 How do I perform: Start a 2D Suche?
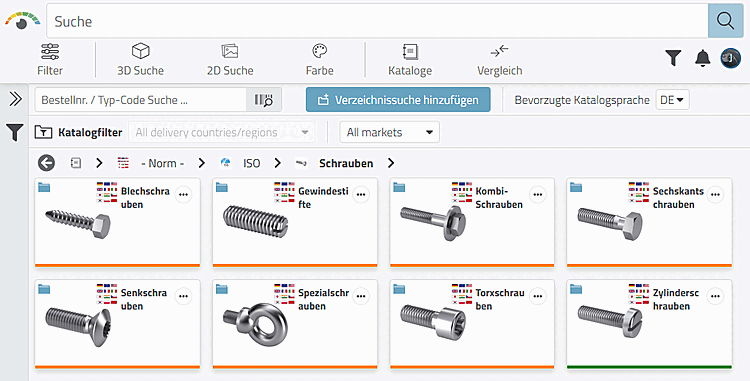[230, 60]
